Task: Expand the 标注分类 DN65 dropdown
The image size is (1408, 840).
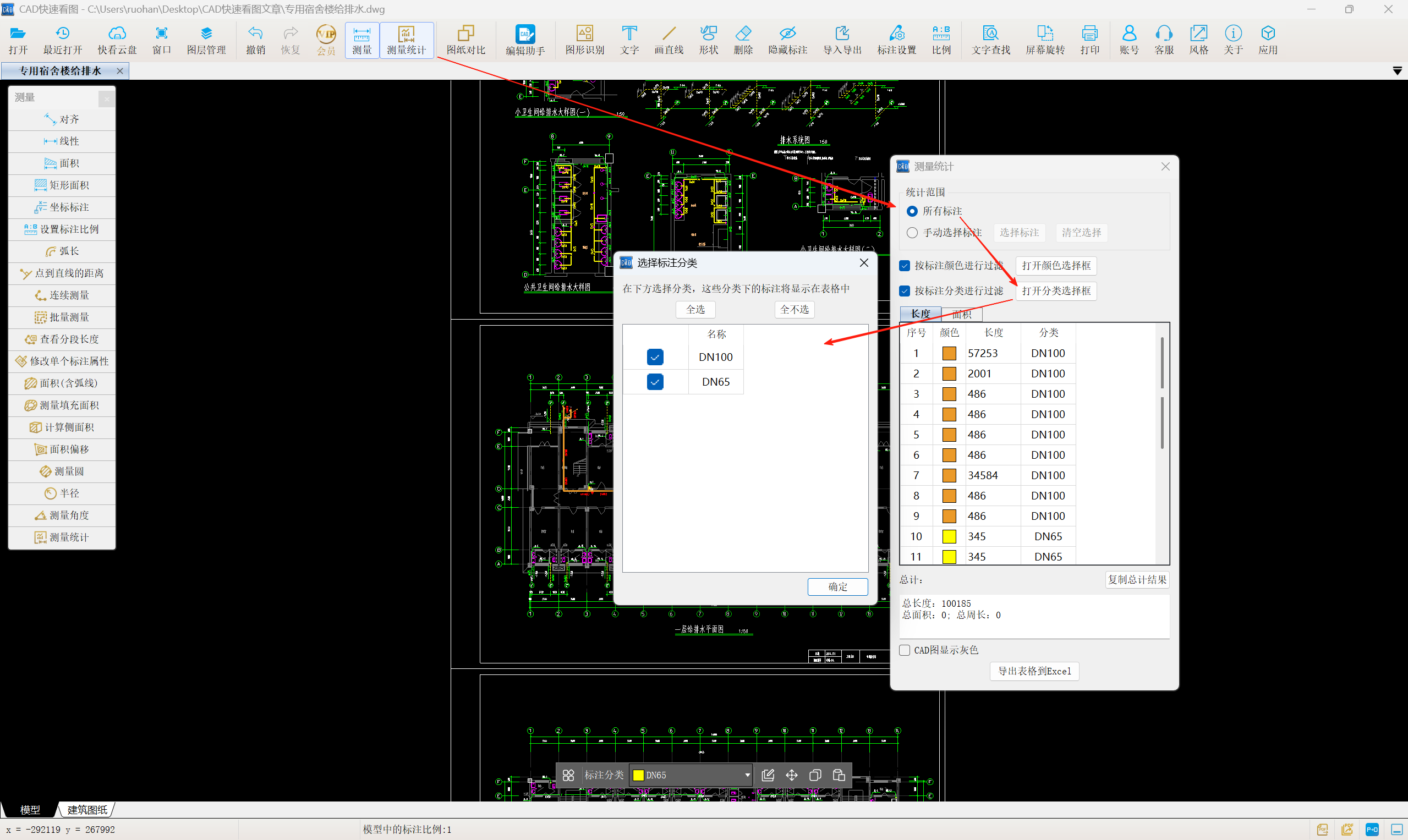Action: pos(747,775)
